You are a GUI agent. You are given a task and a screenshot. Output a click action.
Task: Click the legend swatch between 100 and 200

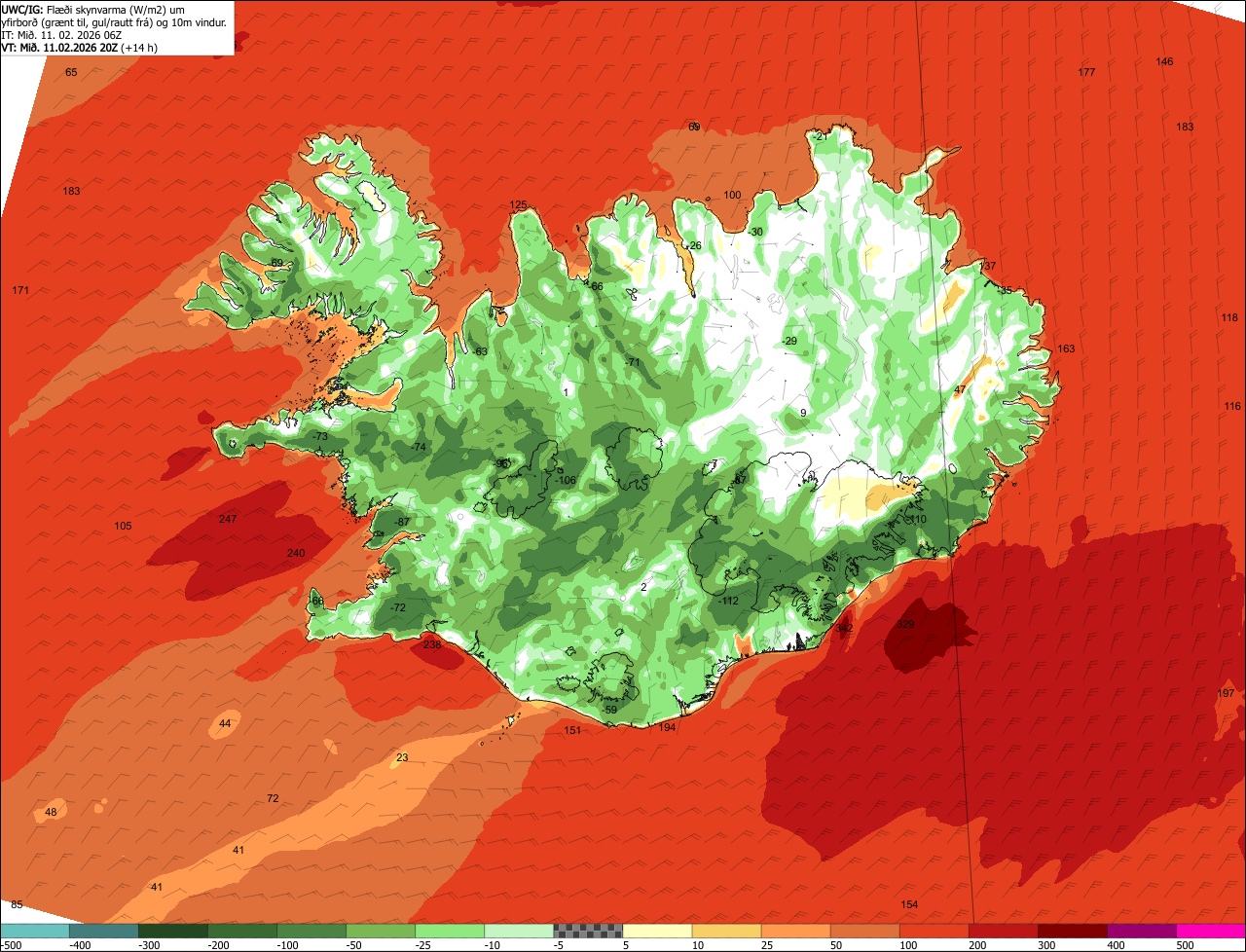tap(934, 931)
